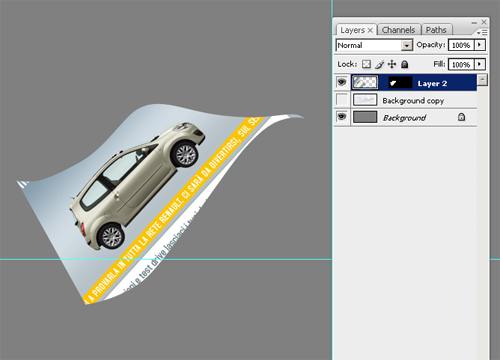Select Background copy layer thumbnail
This screenshot has width=500, height=360.
tap(365, 100)
